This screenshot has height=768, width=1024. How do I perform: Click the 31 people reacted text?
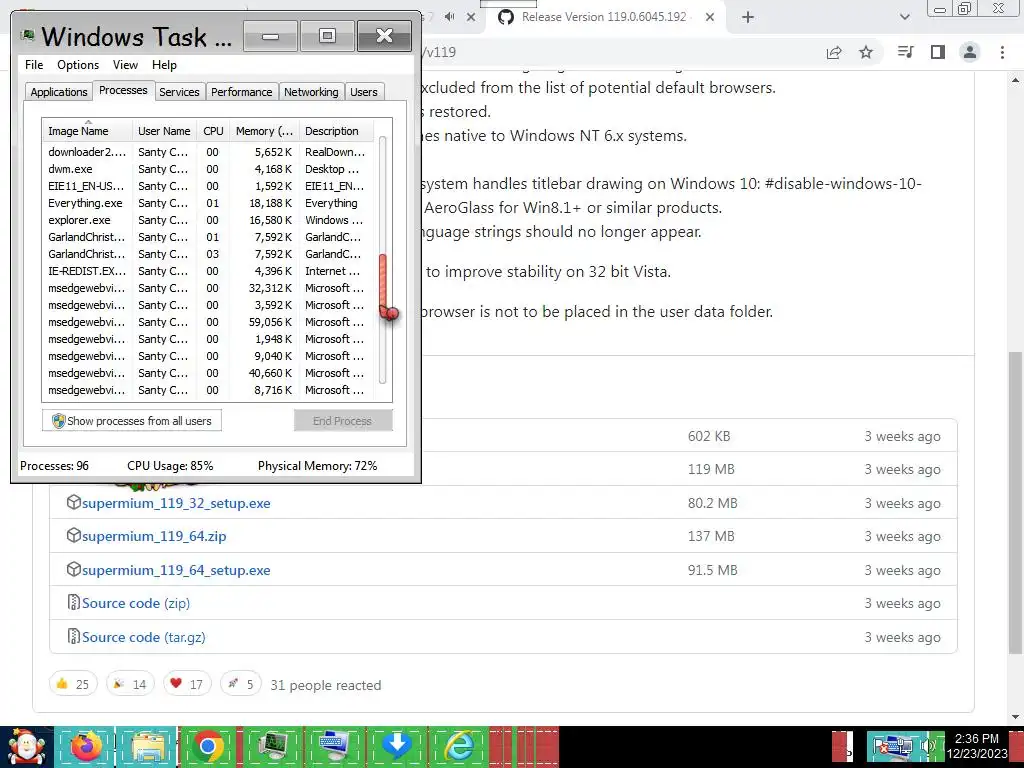click(x=326, y=685)
